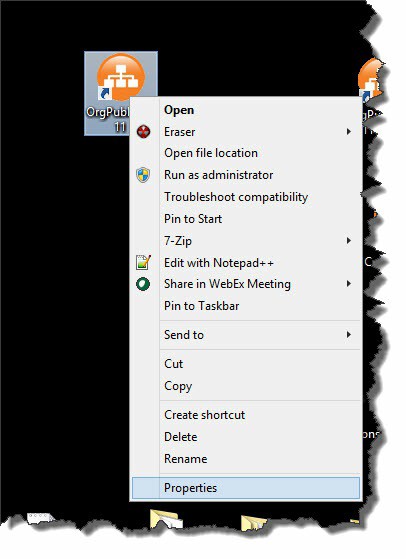Image resolution: width=406 pixels, height=559 pixels.
Task: Expand the Share in WebEx Meeting arrow
Action: pyautogui.click(x=349, y=284)
